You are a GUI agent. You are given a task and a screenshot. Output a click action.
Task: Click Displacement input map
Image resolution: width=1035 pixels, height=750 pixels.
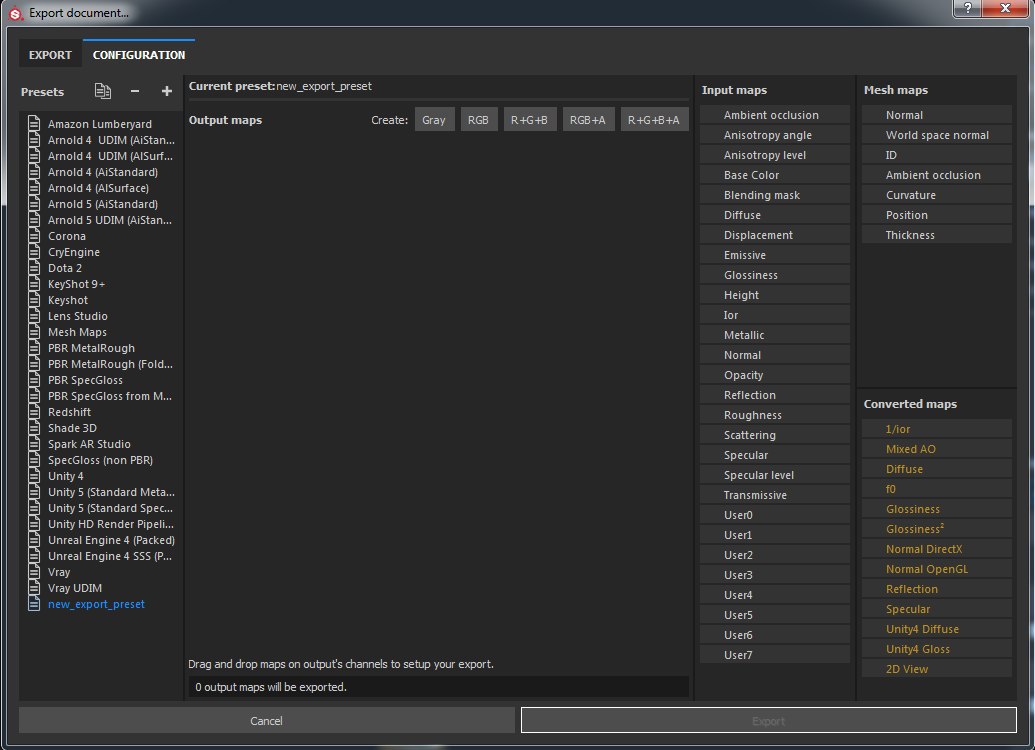tap(775, 234)
